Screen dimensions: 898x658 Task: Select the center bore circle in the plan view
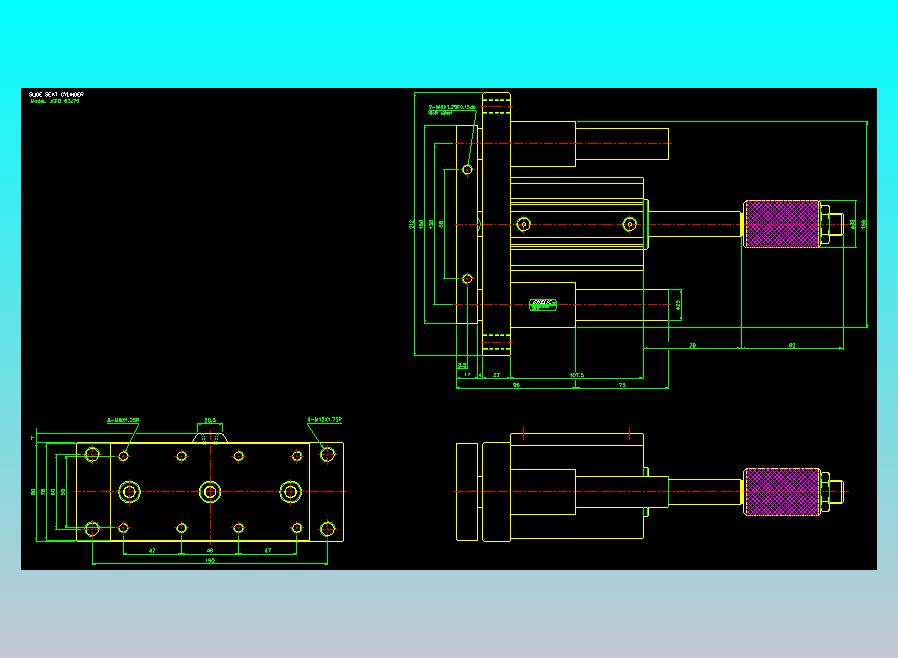(x=210, y=491)
